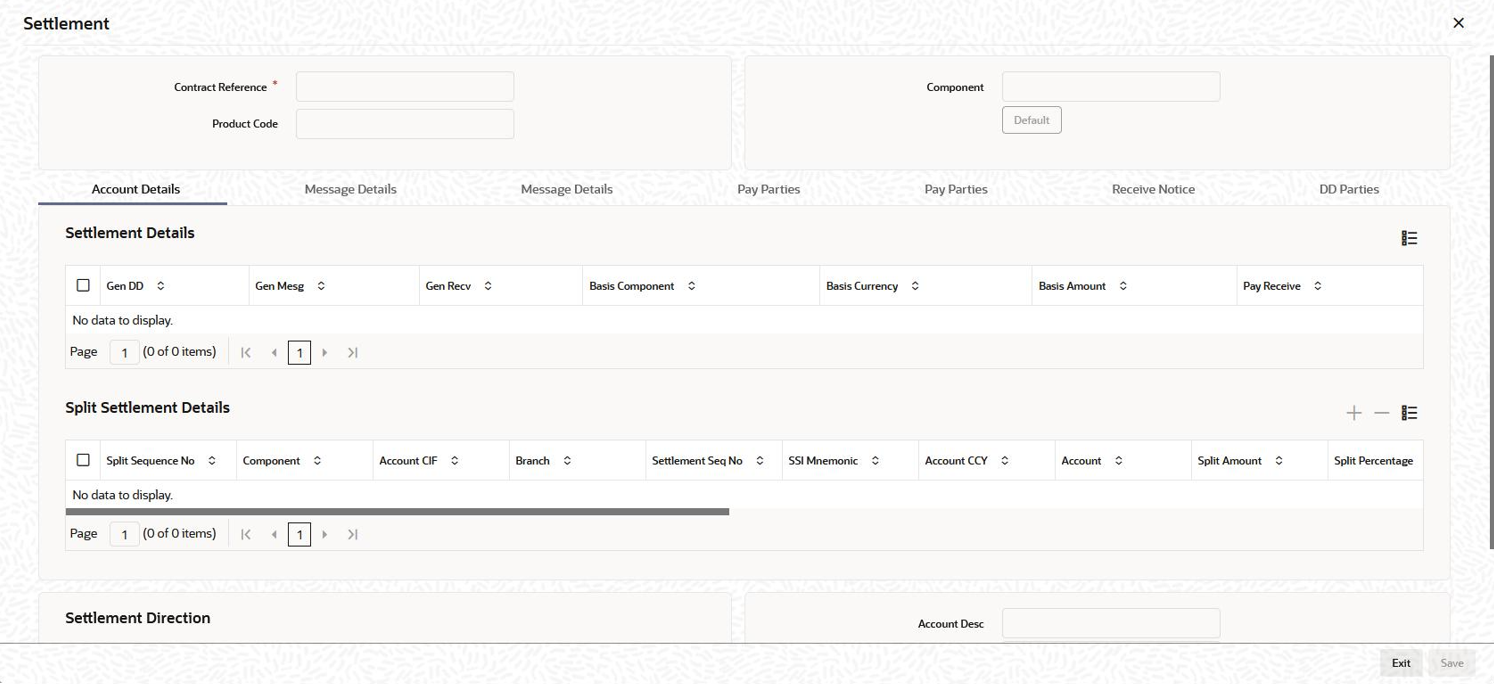Sort by Component column in split table
1494x684 pixels.
point(317,461)
